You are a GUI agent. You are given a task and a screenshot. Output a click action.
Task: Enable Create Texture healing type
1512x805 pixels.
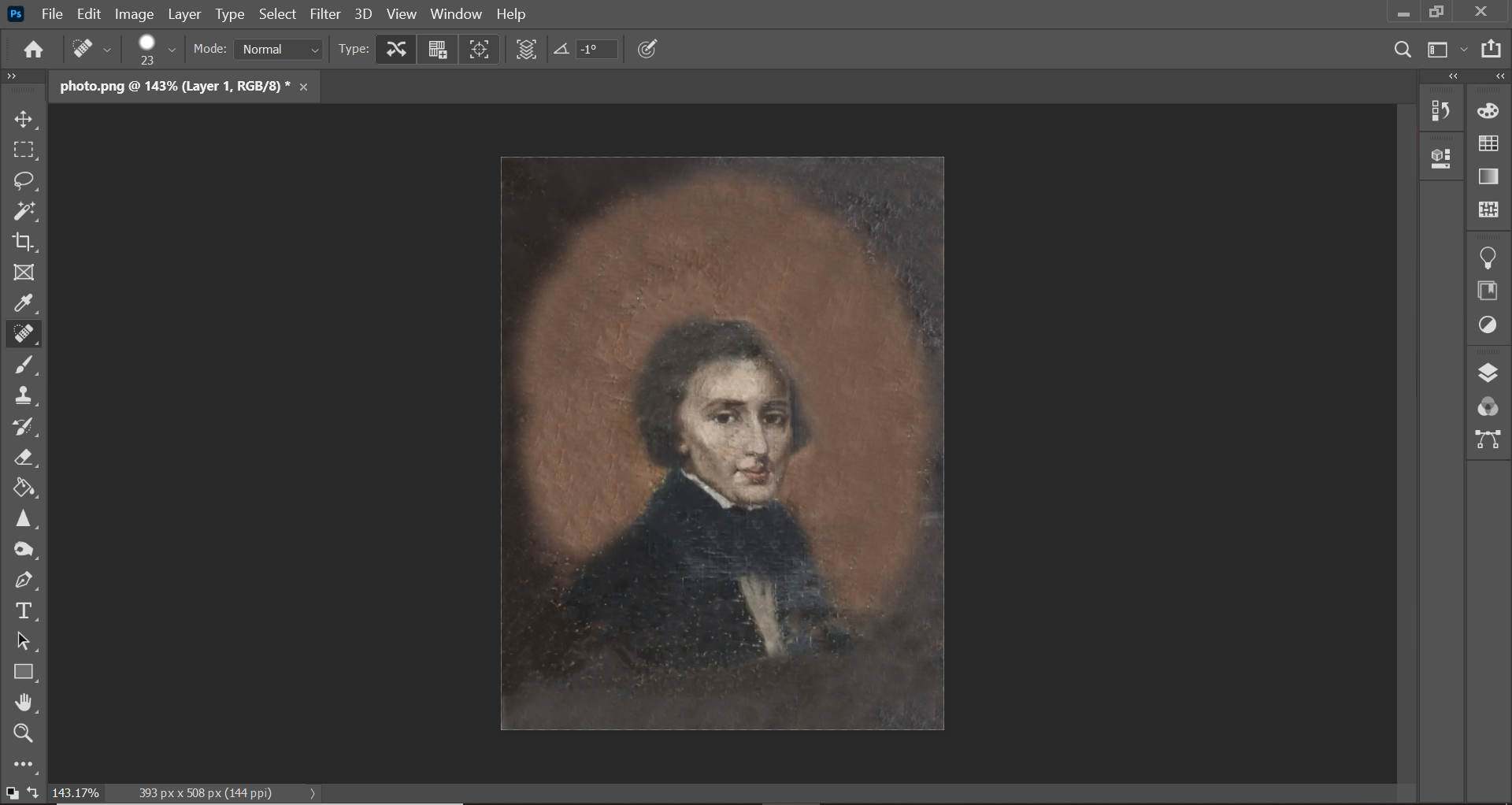click(438, 50)
